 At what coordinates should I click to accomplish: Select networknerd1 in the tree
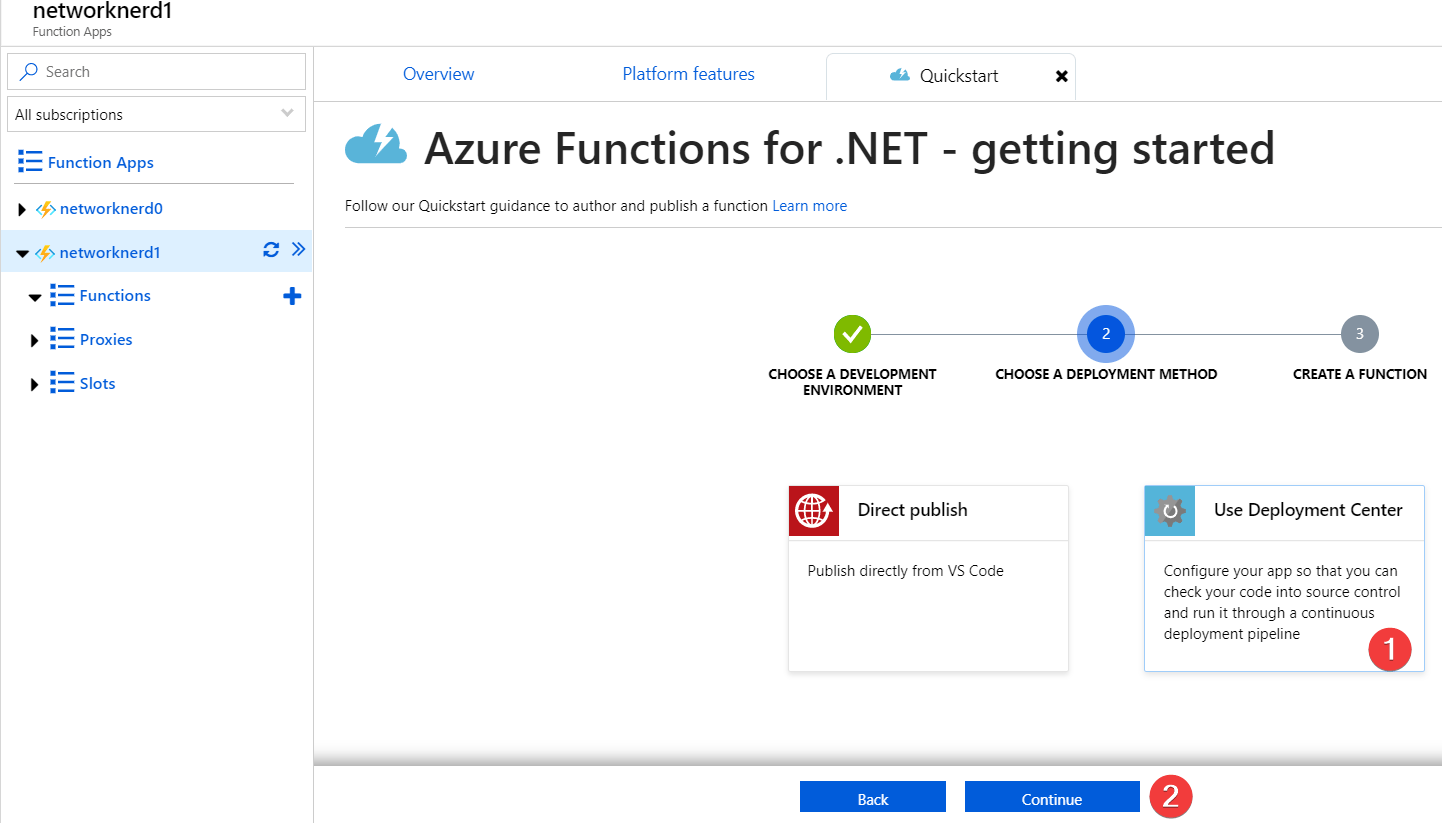(110, 253)
